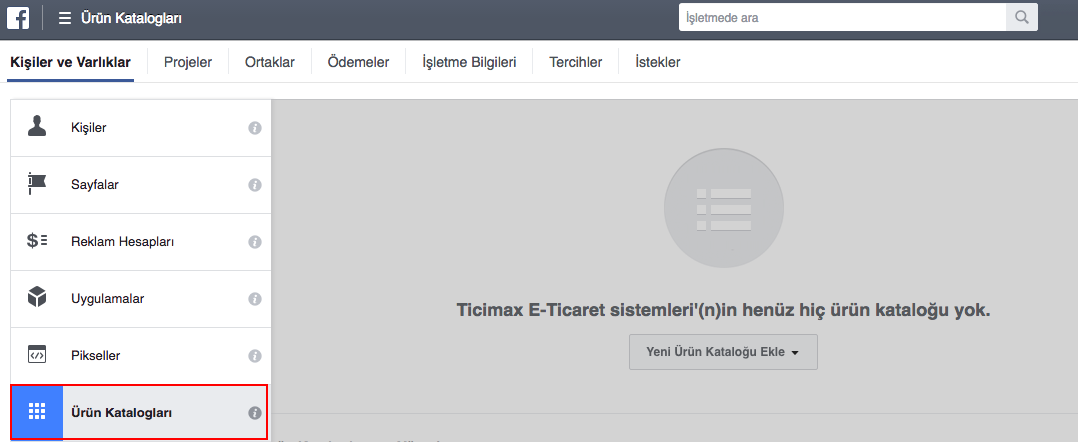Viewport: 1078px width, 442px height.
Task: Show info for Sayfalar row
Action: (x=254, y=185)
